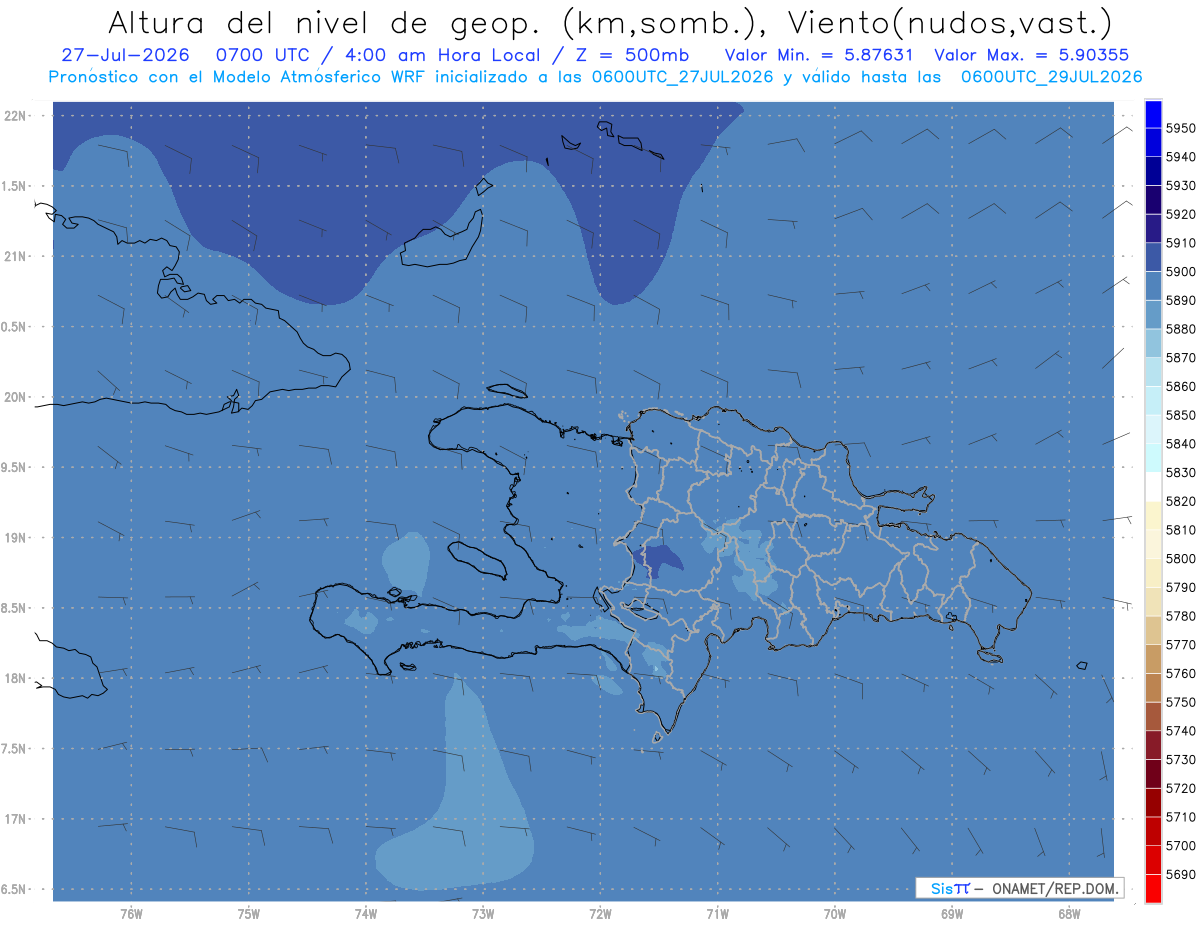
Task: Click the 71W longitude label
Action: click(x=717, y=914)
